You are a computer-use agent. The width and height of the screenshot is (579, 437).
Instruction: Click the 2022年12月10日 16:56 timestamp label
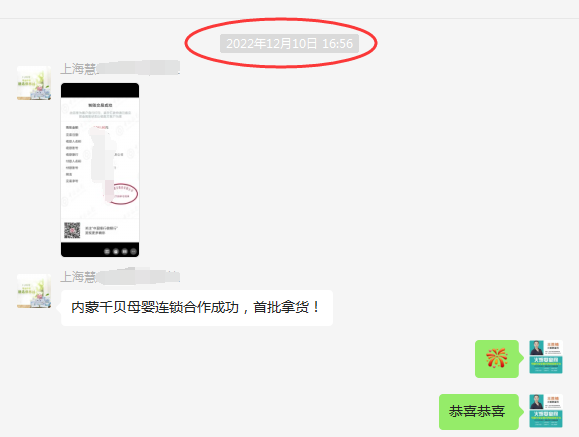289,44
